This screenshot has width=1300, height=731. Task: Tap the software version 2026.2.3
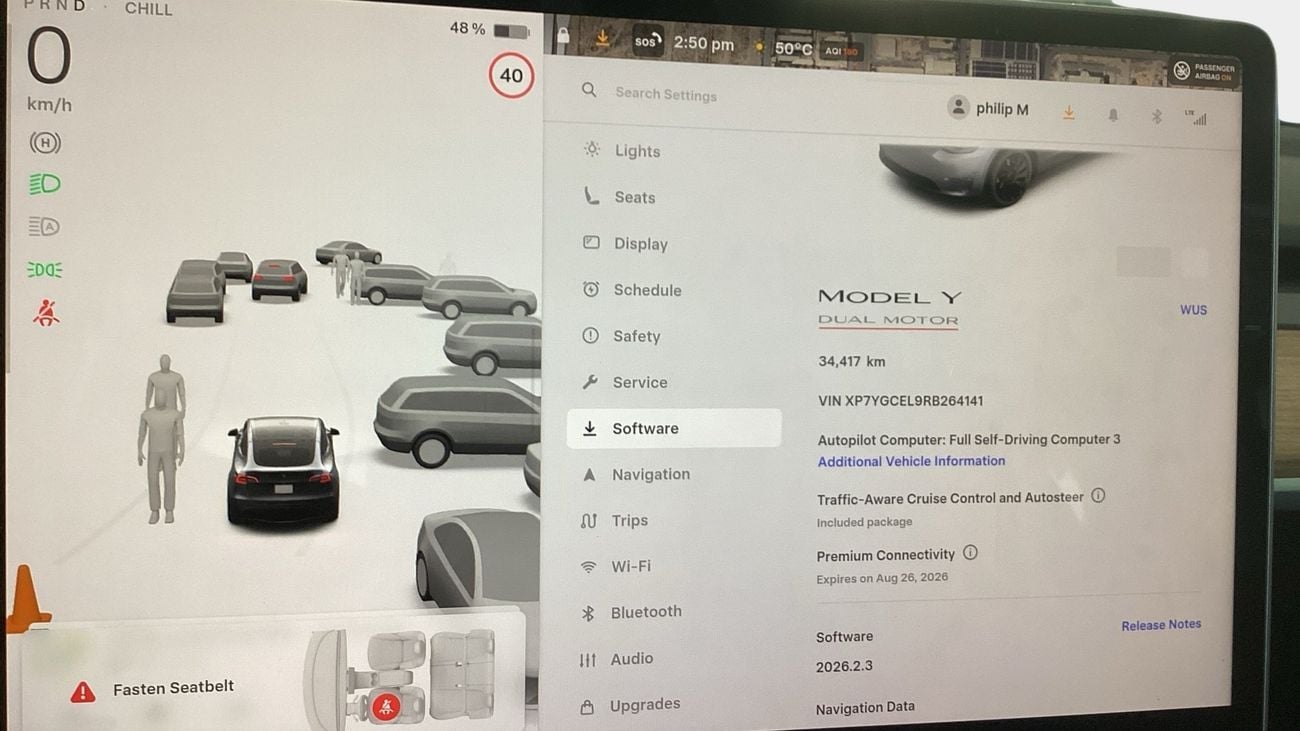point(844,666)
